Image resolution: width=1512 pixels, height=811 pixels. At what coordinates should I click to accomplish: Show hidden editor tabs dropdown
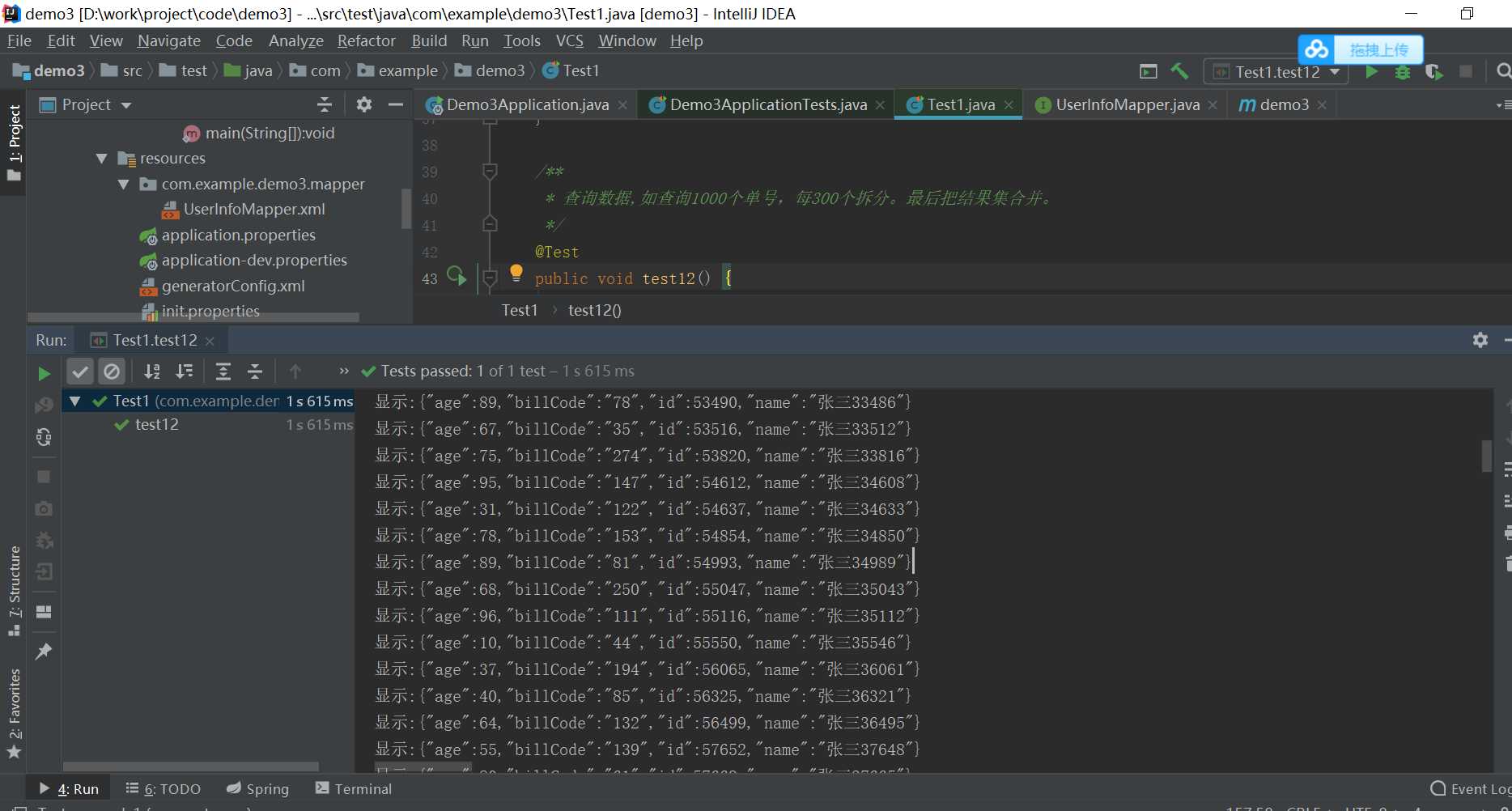coord(1502,105)
